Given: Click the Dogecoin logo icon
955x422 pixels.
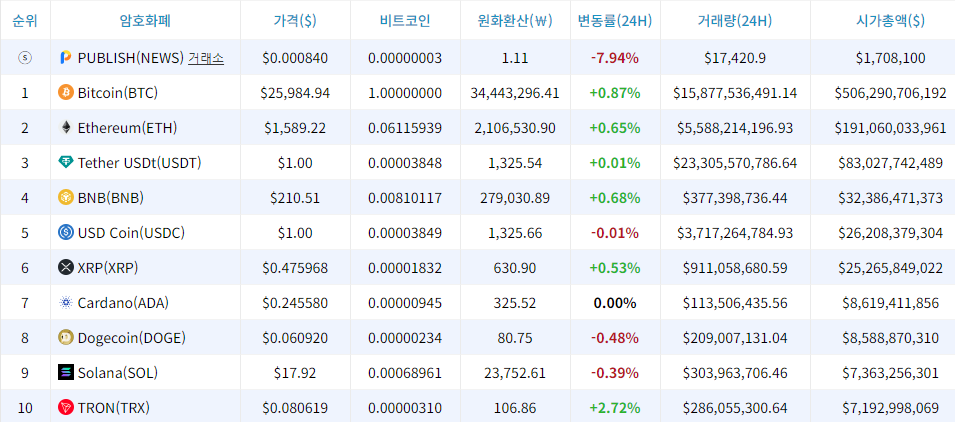Looking at the screenshot, I should pos(65,337).
